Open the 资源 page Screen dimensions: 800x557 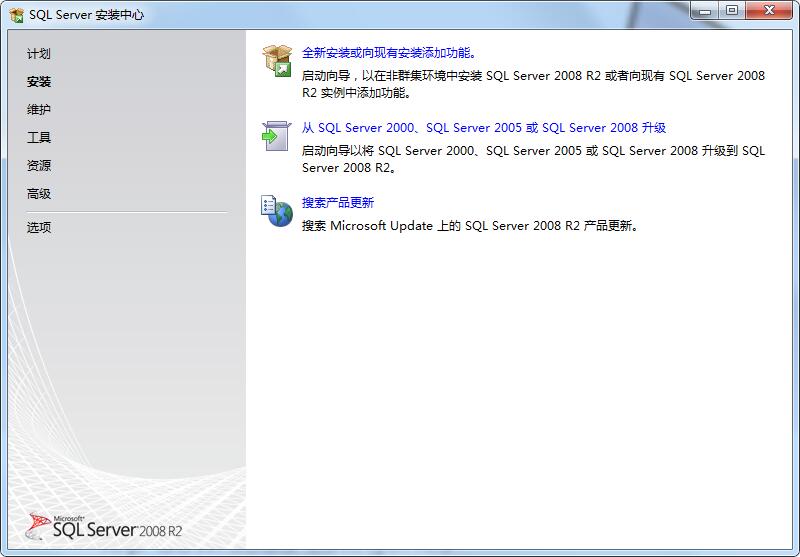coord(39,166)
